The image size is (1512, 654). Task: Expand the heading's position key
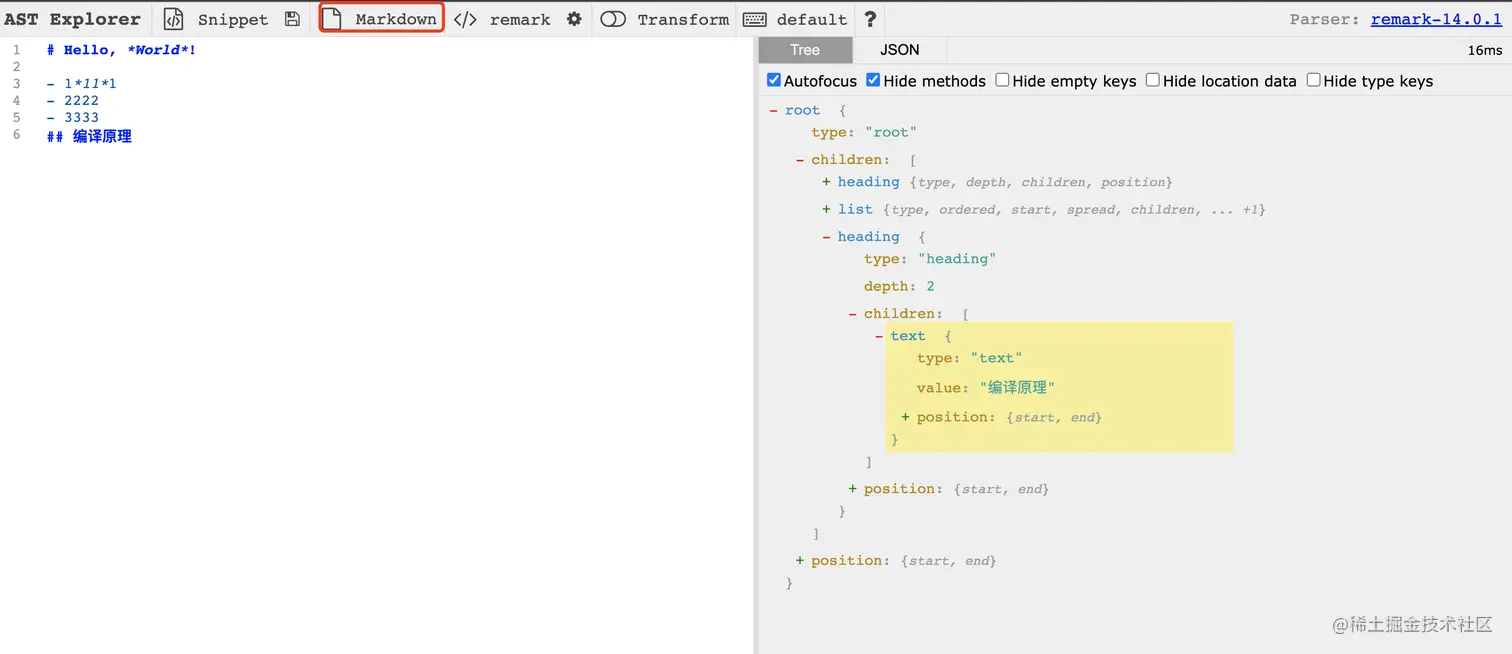853,489
